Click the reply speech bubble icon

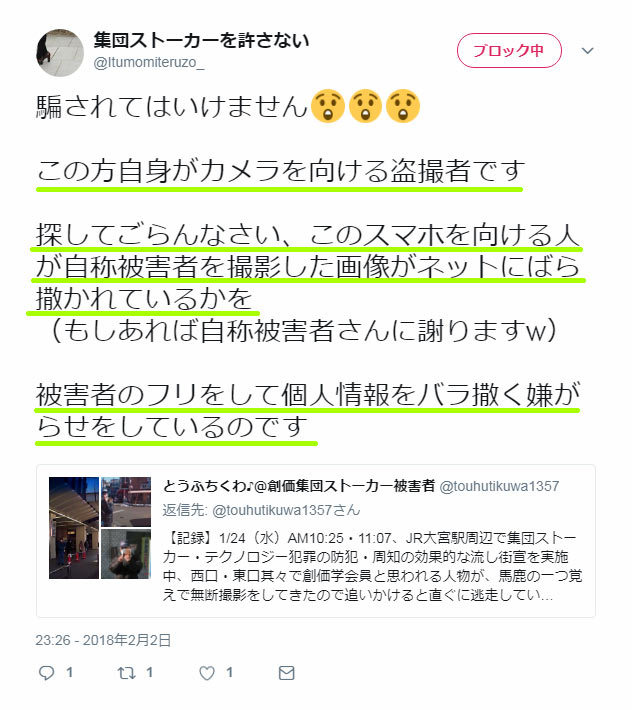[x=46, y=673]
